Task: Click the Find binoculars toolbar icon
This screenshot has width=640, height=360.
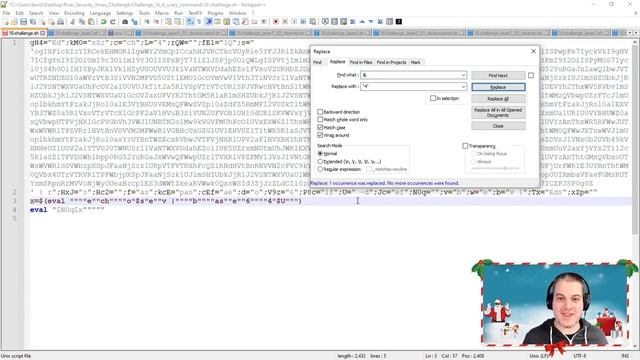Action: pyautogui.click(x=125, y=22)
